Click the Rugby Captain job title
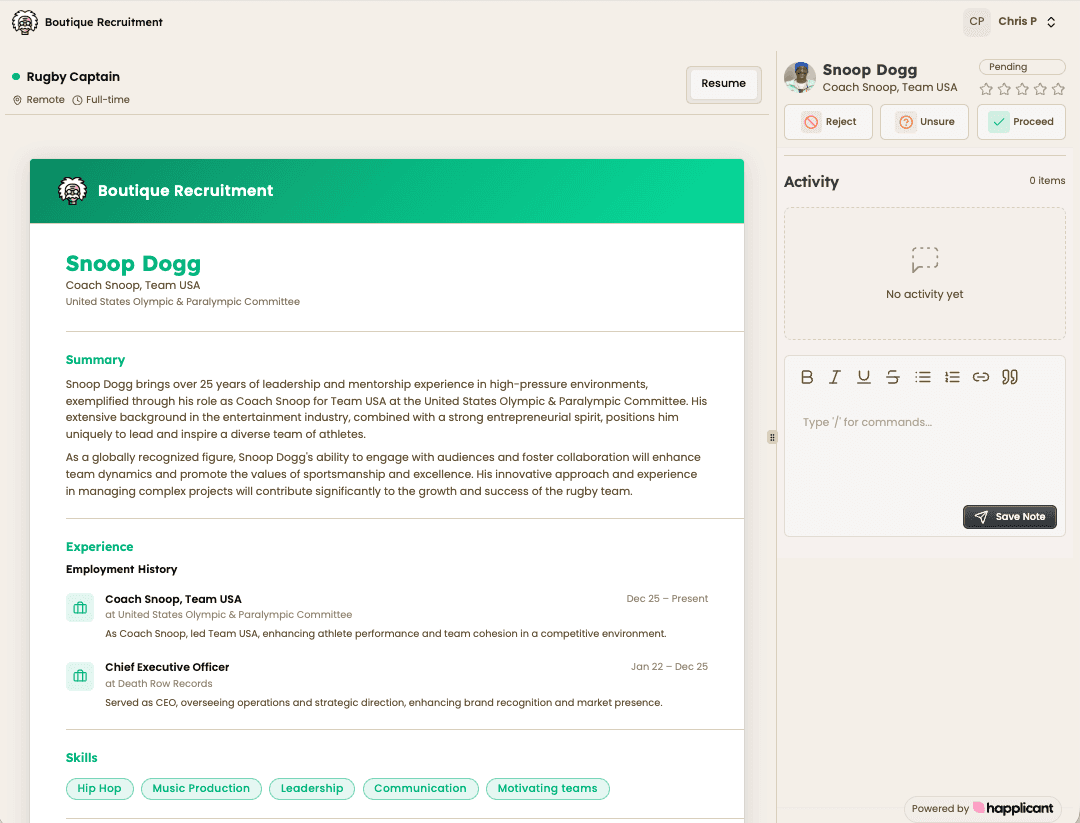Image resolution: width=1080 pixels, height=823 pixels. pos(73,76)
